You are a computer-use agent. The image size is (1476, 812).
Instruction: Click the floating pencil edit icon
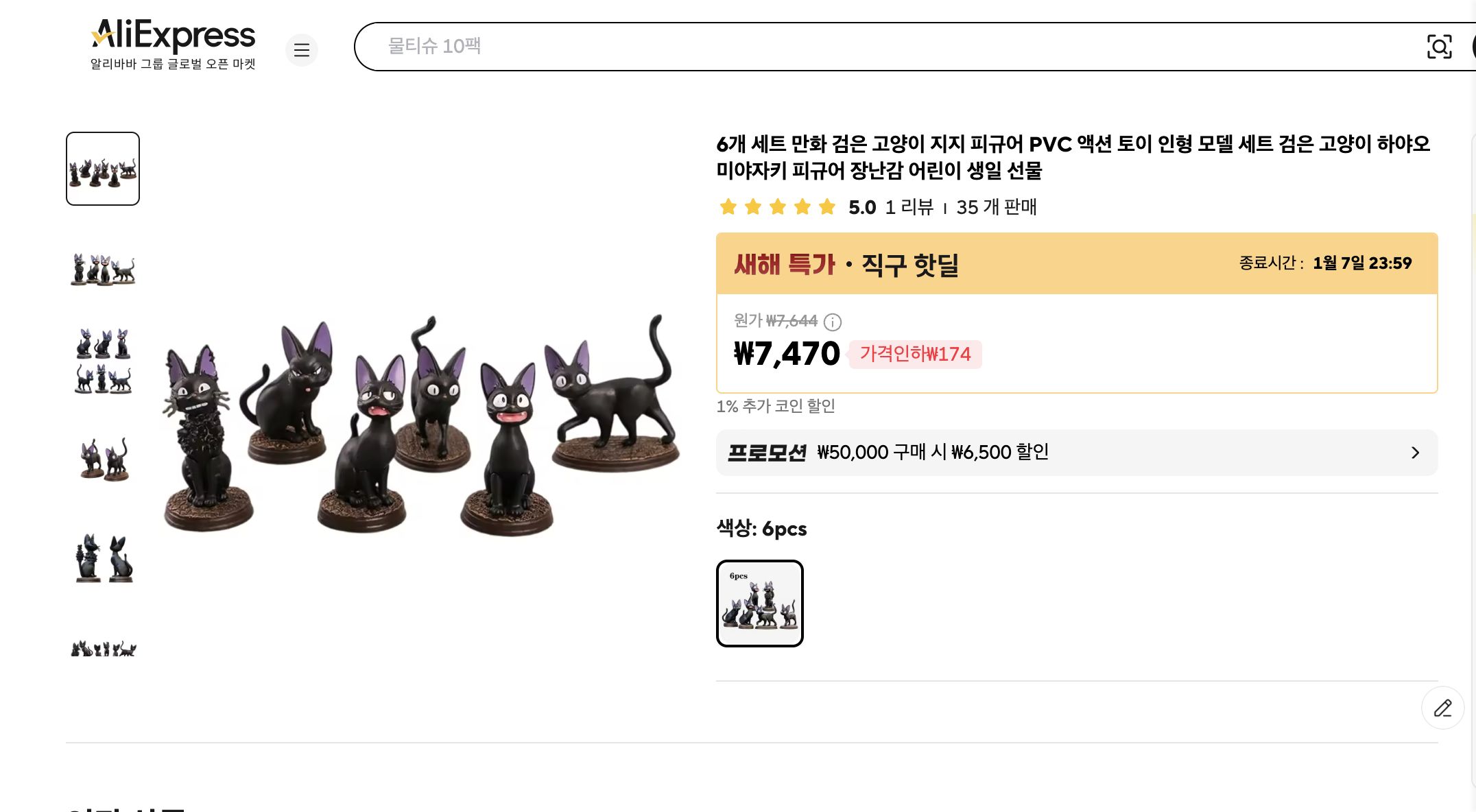[x=1443, y=708]
